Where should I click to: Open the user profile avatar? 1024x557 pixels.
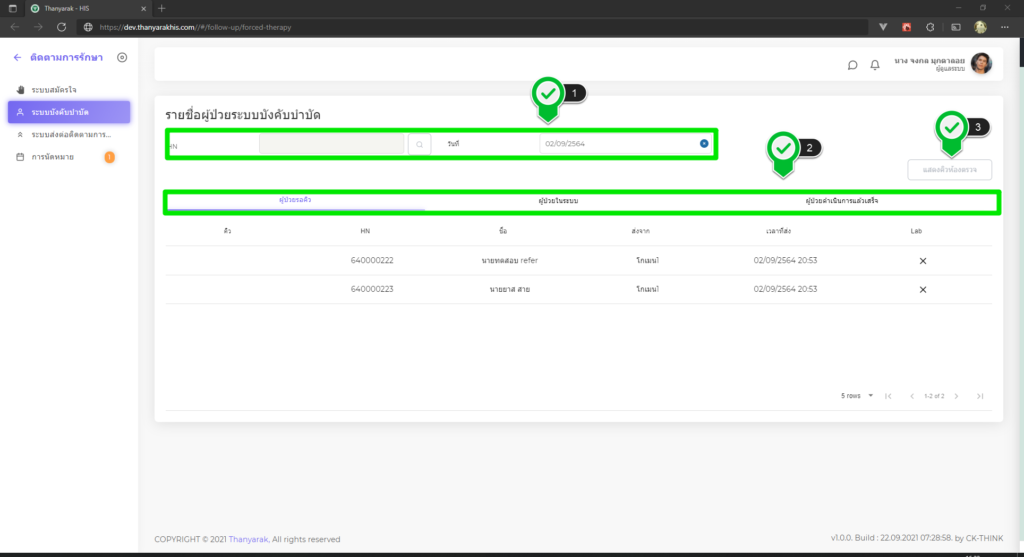(x=981, y=64)
